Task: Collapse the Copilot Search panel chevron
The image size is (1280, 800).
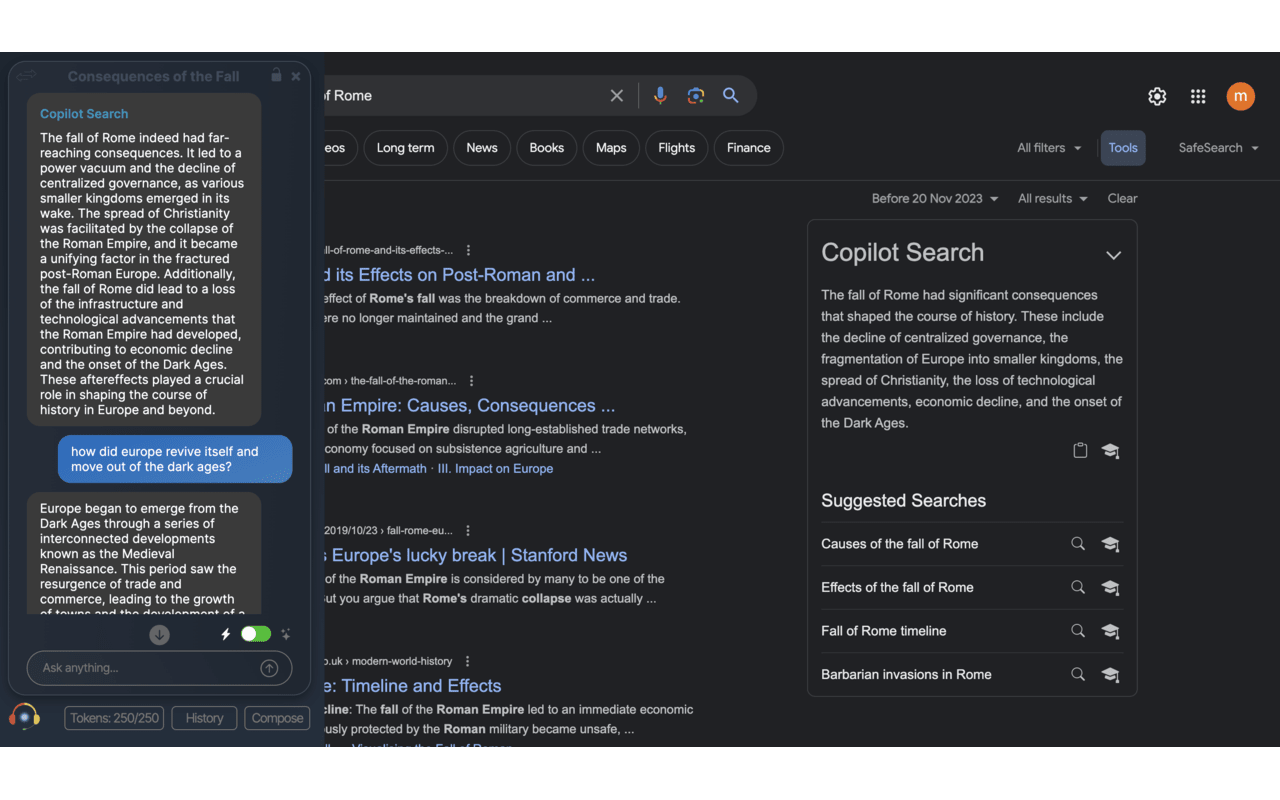Action: point(1113,255)
